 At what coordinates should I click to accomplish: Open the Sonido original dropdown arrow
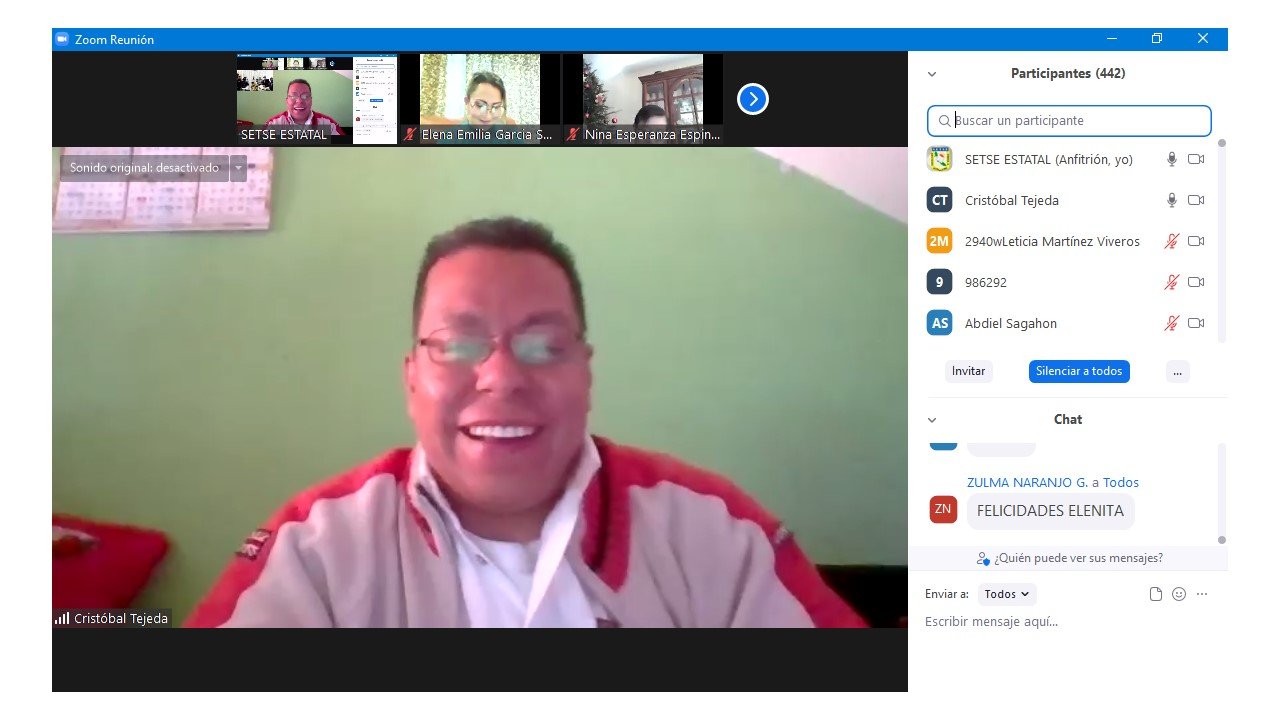point(238,168)
